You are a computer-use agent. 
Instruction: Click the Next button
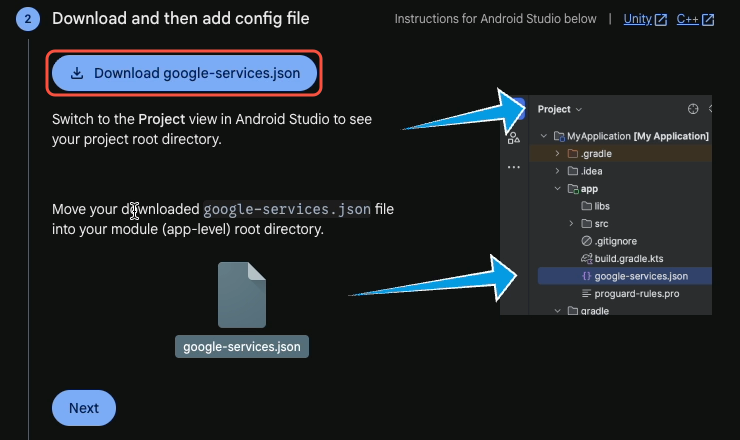click(x=84, y=408)
